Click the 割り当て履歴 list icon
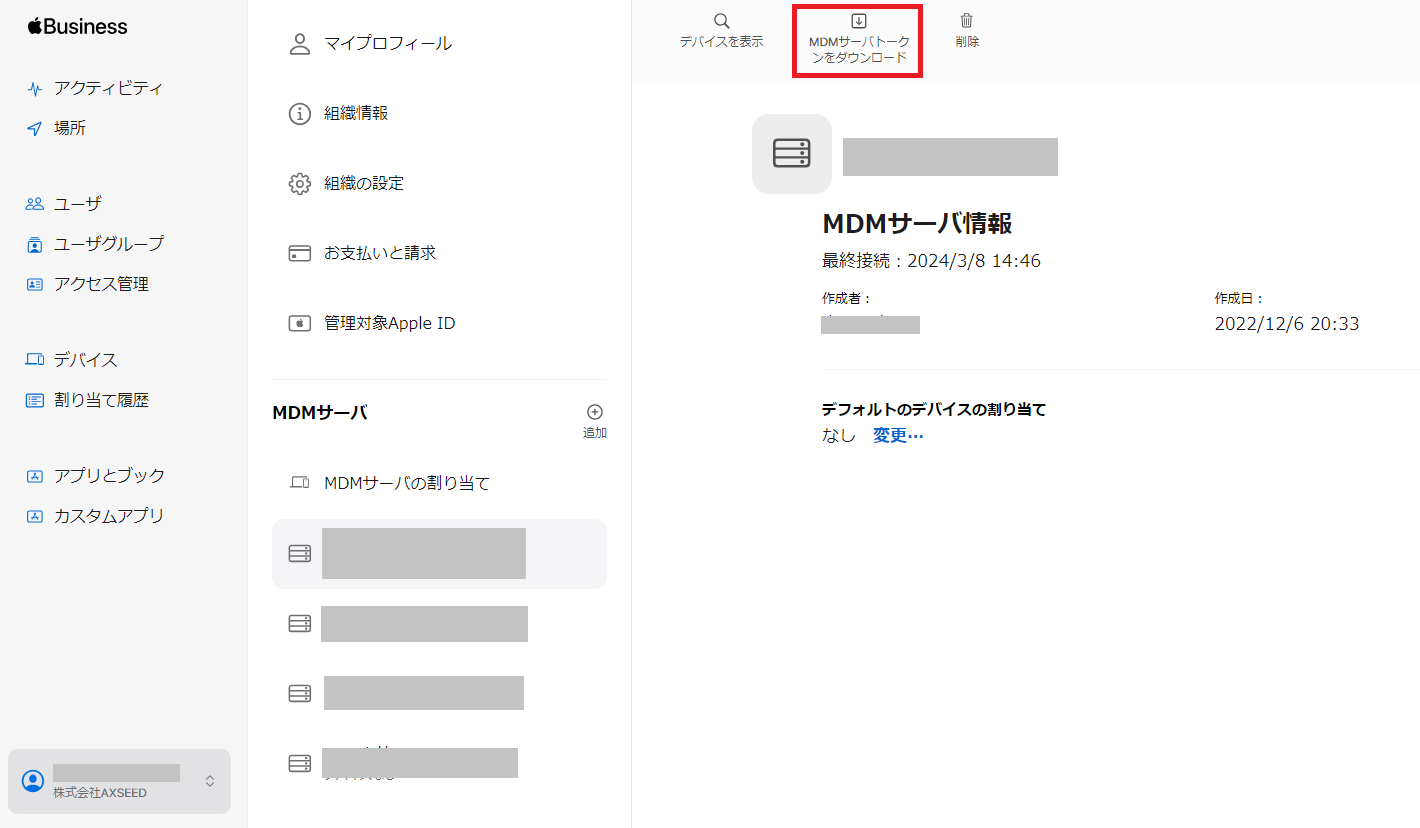The image size is (1420, 828). coord(35,400)
